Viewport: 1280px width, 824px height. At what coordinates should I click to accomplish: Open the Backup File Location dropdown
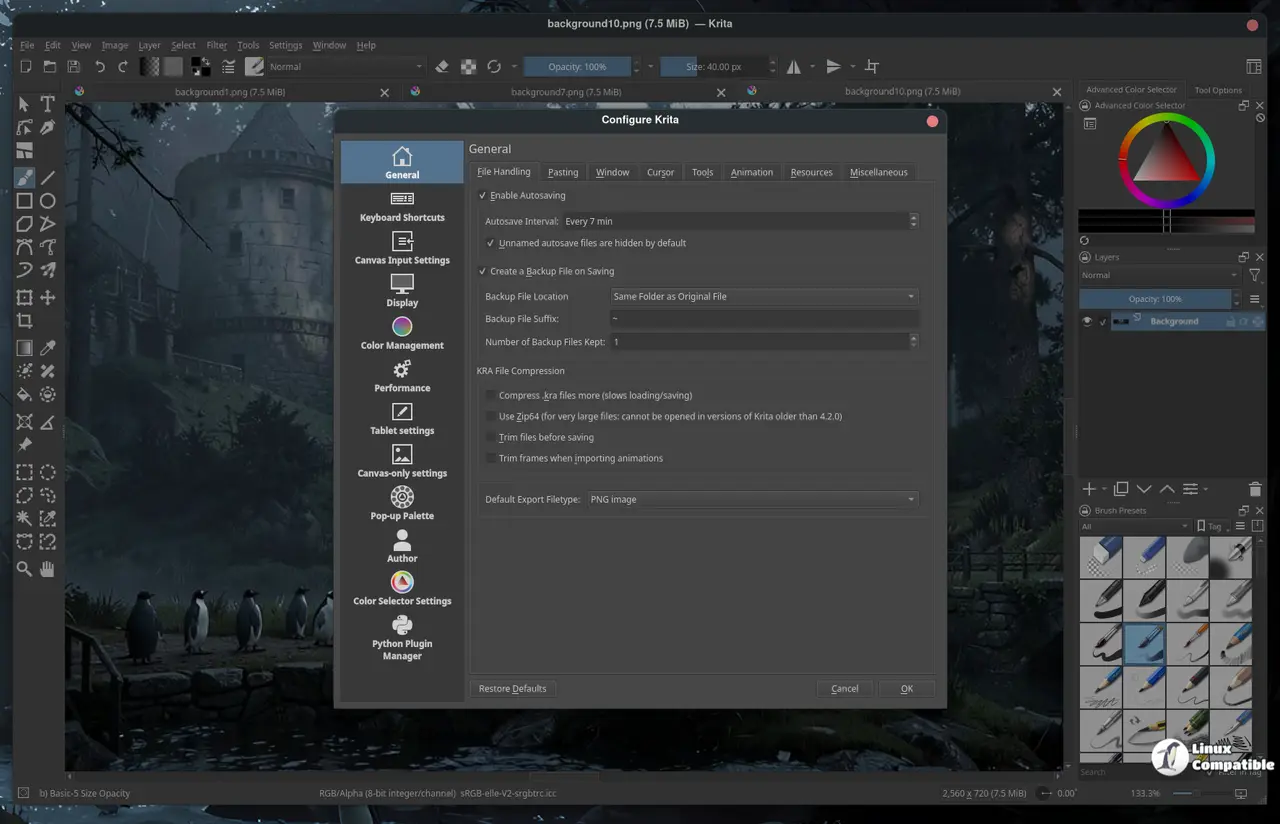(764, 296)
